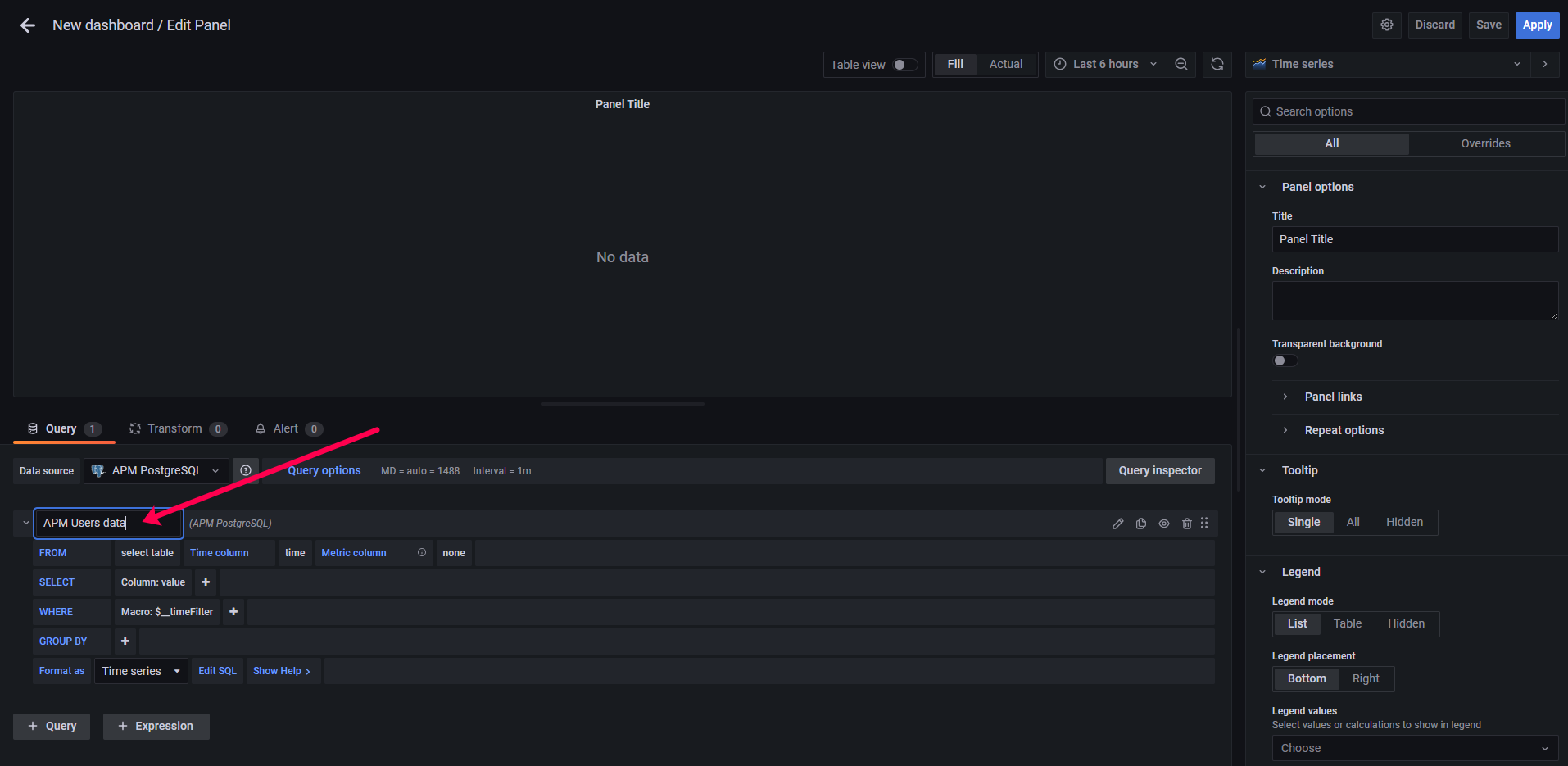Click the pencil icon to rename query
1568x766 pixels.
click(1117, 524)
